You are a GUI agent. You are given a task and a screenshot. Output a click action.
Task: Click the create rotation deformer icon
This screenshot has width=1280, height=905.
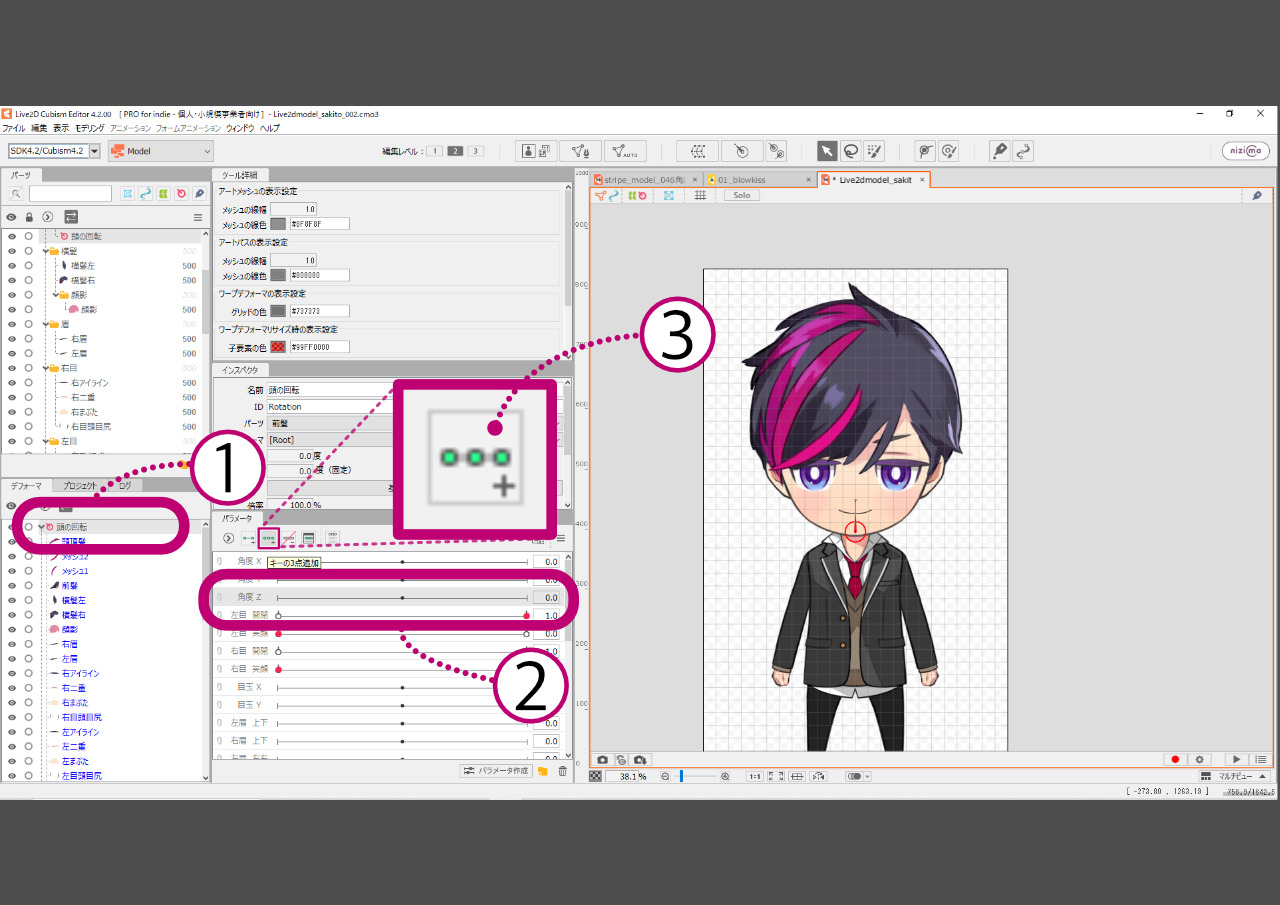(741, 151)
